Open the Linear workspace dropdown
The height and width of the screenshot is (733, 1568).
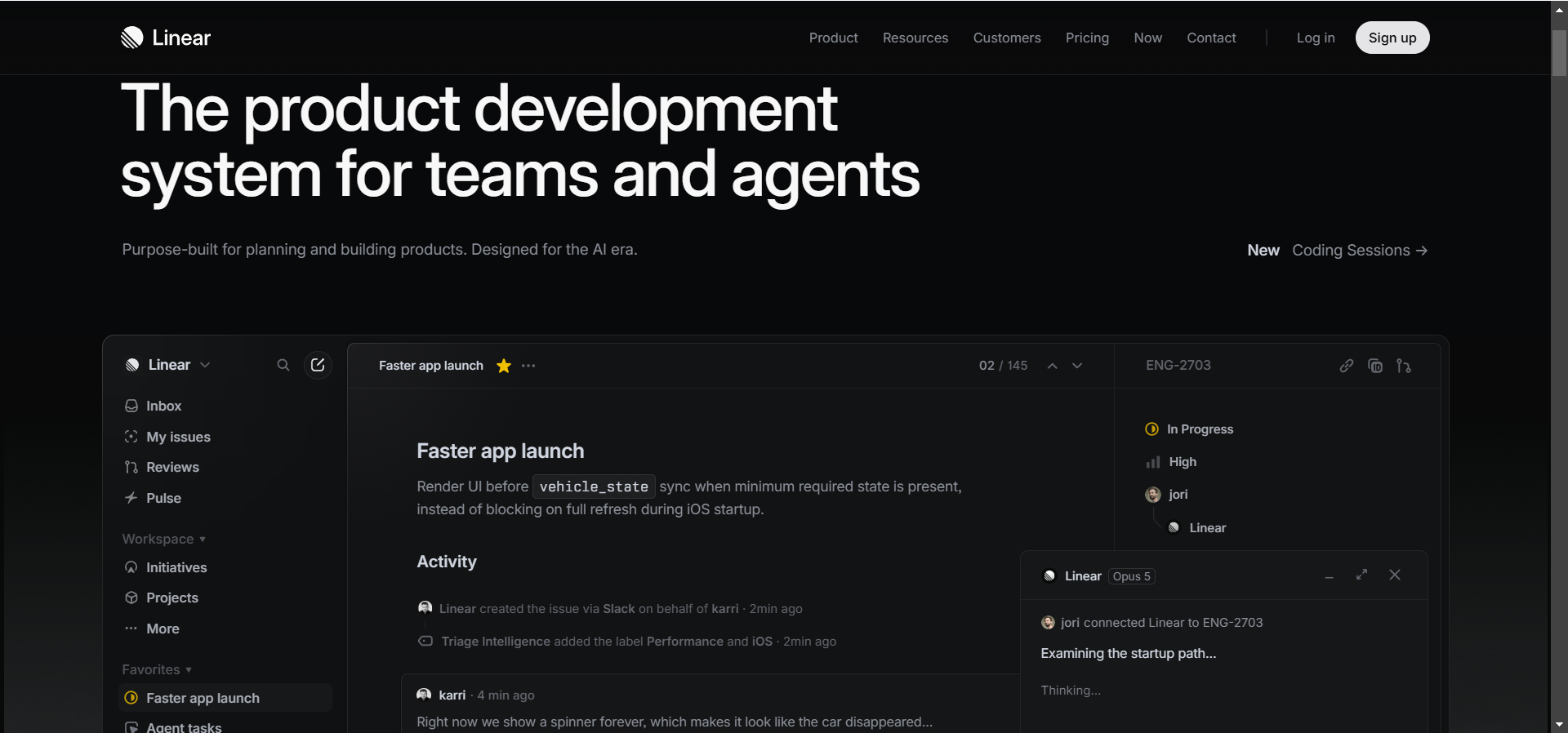click(x=168, y=365)
